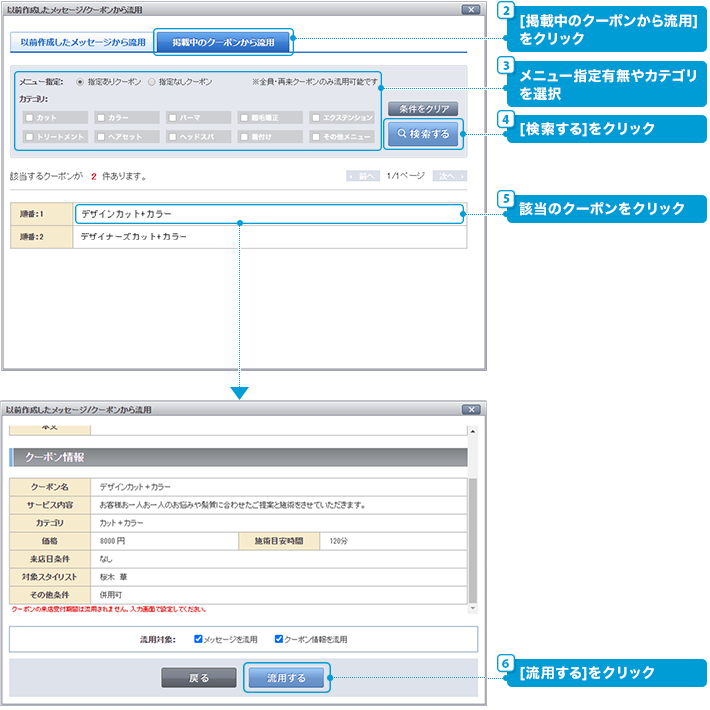This screenshot has height=710, width=710.
Task: Select the 指定なしクーポン radio button
Action: click(x=152, y=81)
